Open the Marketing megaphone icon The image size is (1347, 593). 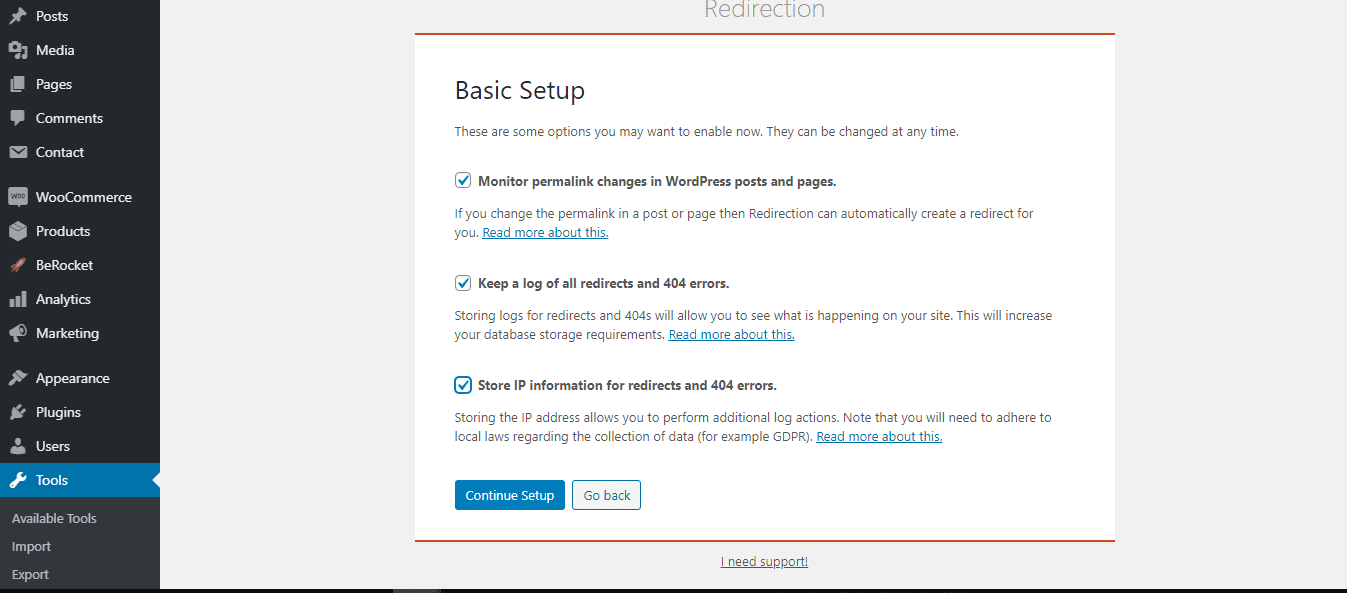tap(18, 333)
